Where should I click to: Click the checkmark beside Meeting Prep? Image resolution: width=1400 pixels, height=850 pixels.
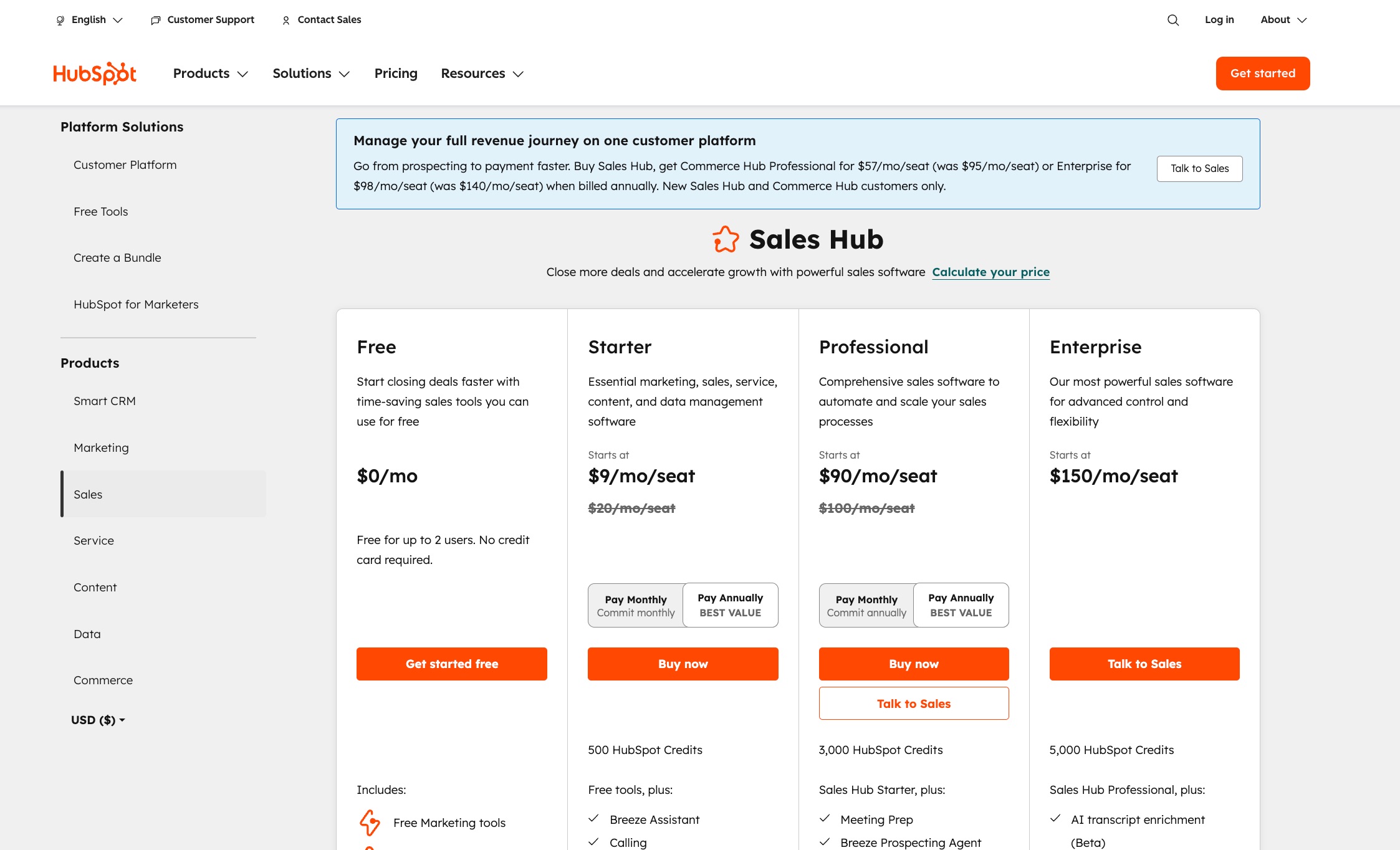point(825,818)
